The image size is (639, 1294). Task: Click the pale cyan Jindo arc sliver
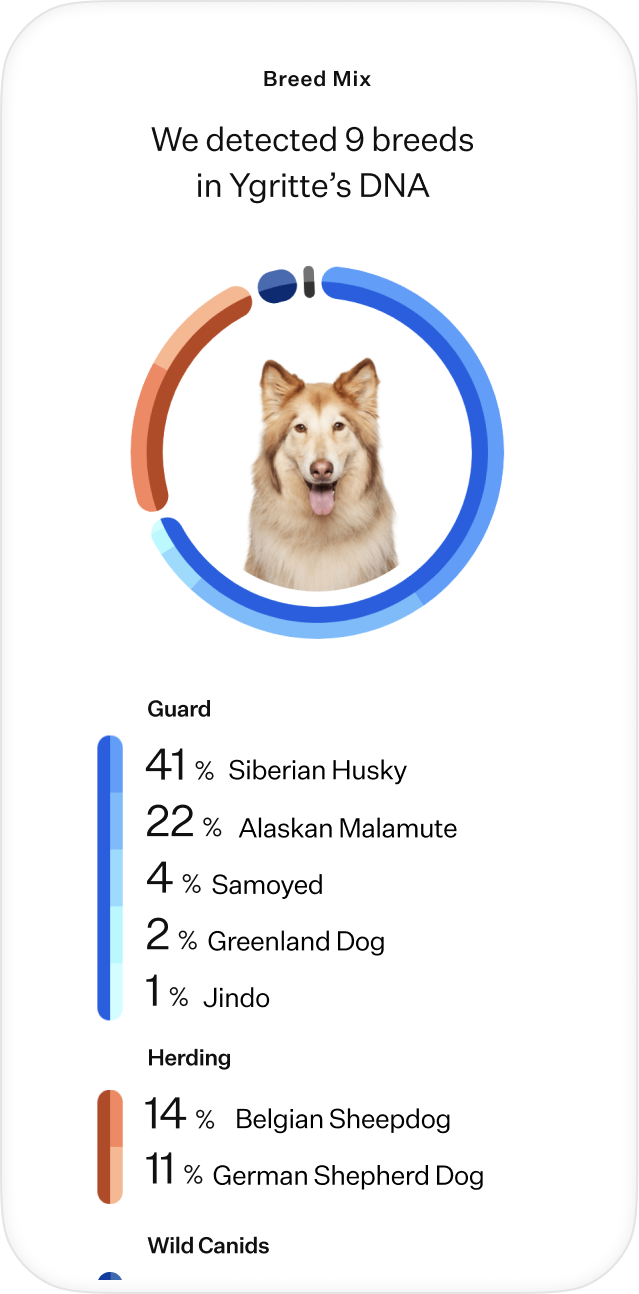(162, 535)
